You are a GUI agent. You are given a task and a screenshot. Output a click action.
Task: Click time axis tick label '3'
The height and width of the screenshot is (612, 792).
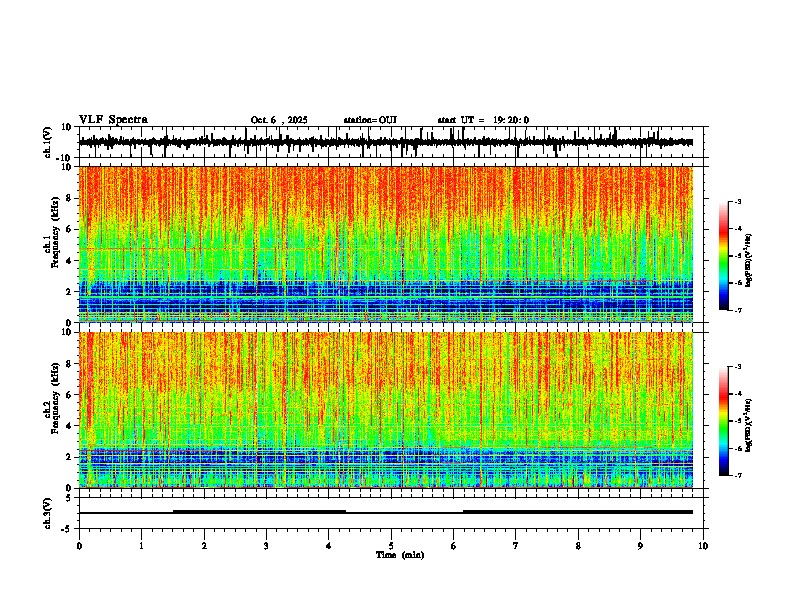266,546
